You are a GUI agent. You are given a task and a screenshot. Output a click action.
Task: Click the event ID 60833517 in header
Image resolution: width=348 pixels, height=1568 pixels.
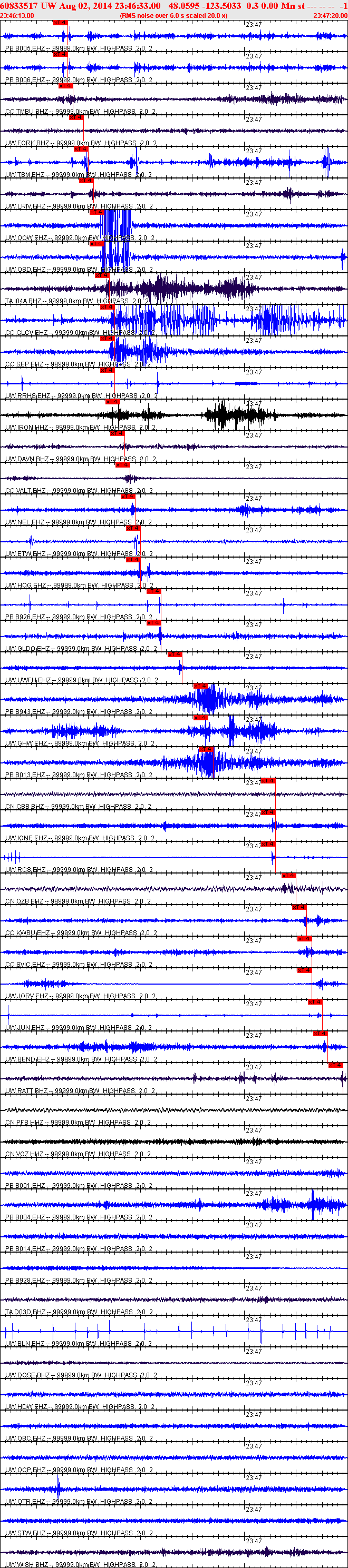20,5
